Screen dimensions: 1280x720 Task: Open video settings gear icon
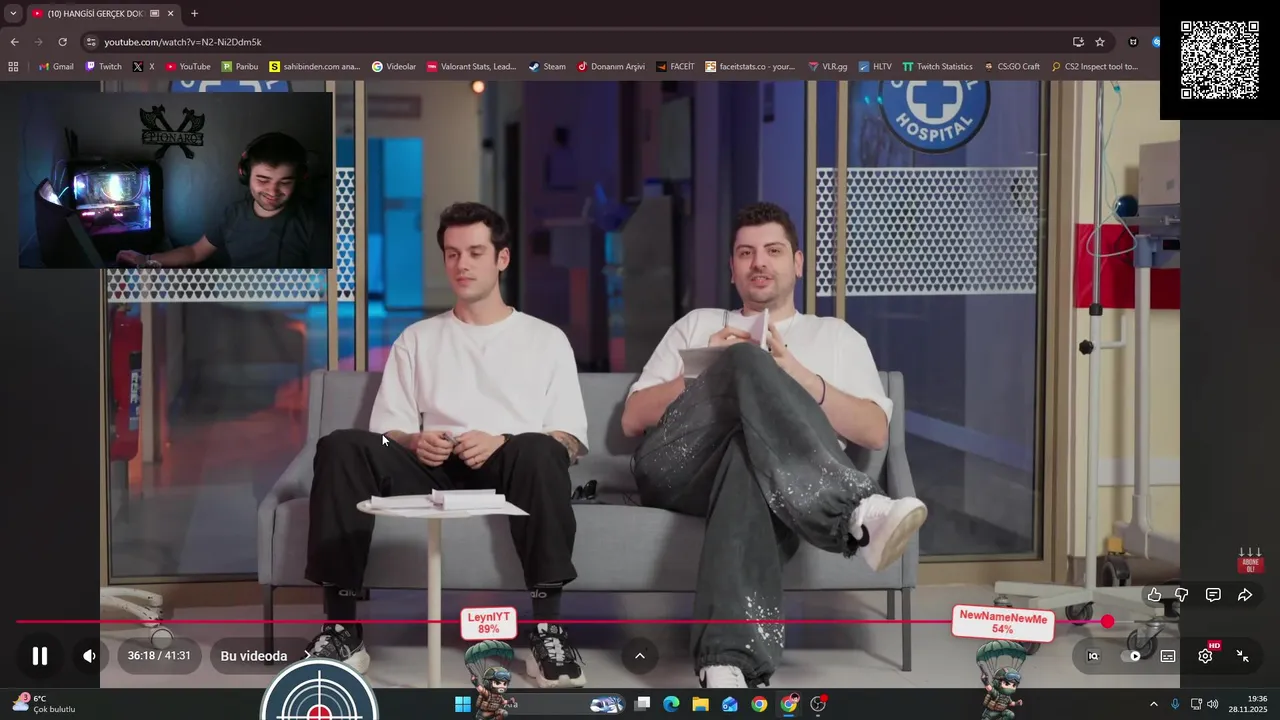(1205, 656)
